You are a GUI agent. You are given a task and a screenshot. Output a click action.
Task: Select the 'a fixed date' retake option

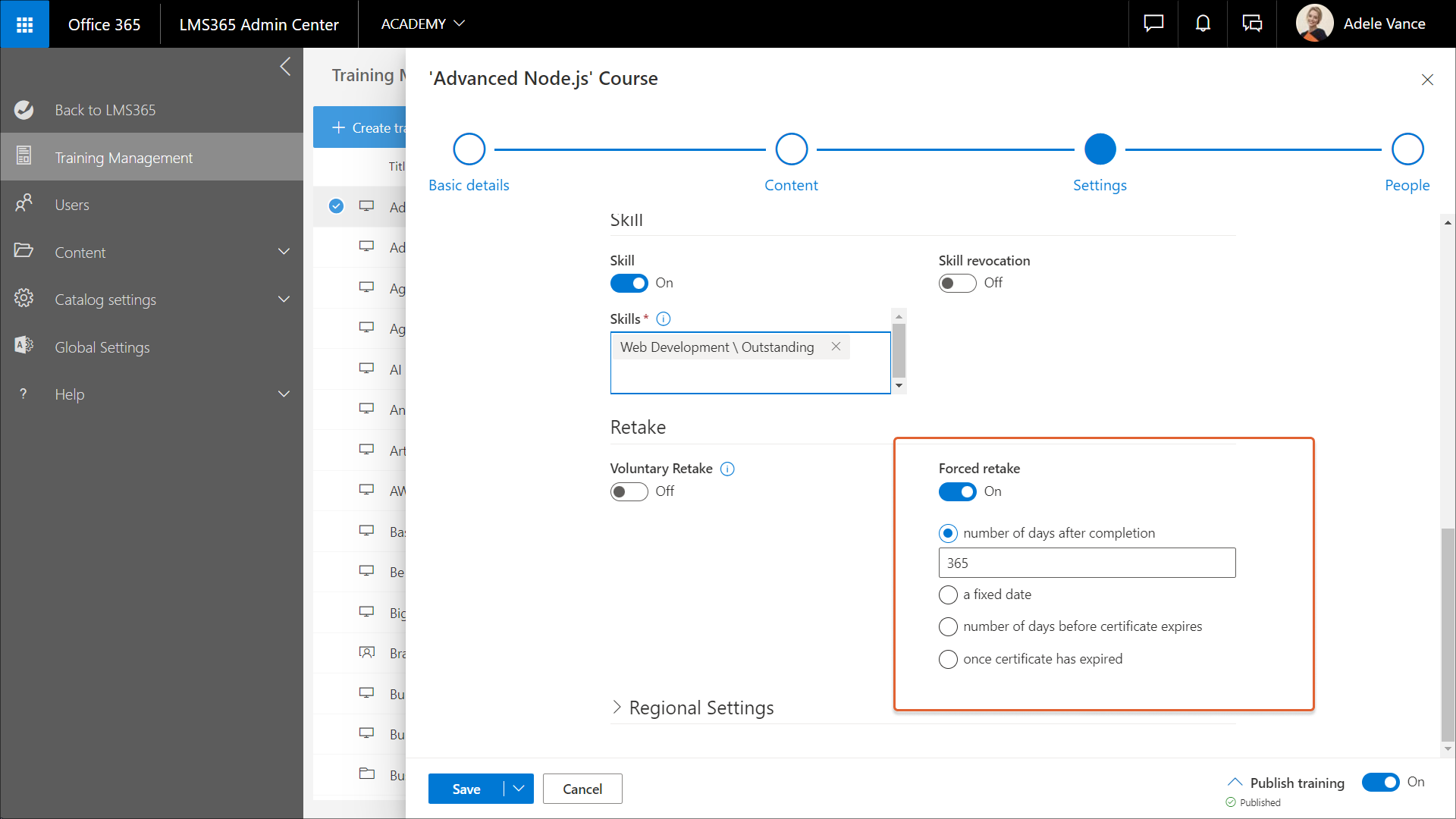pyautogui.click(x=948, y=595)
